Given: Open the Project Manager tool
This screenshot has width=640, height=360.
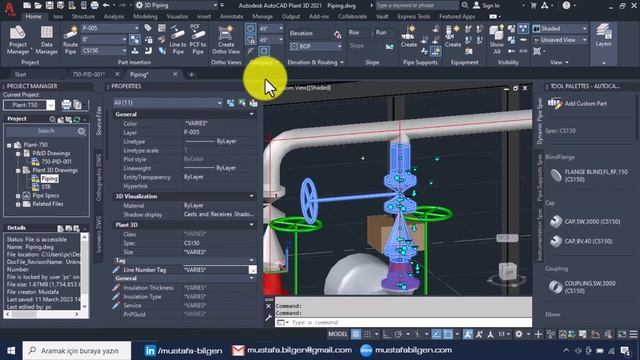Looking at the screenshot, I should pyautogui.click(x=18, y=40).
